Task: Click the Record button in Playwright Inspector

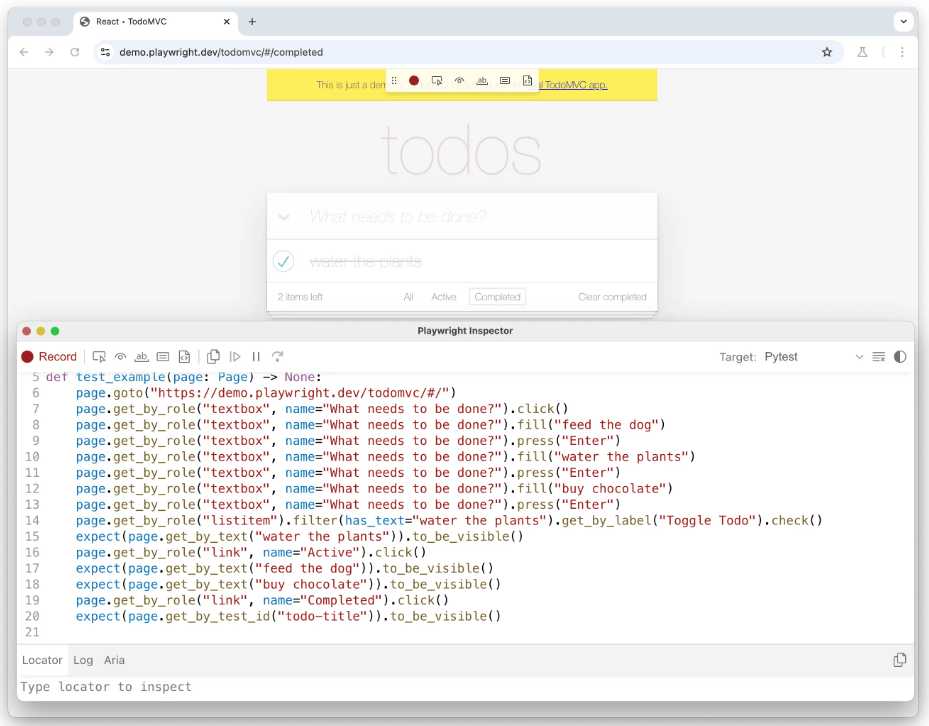Action: (x=49, y=356)
